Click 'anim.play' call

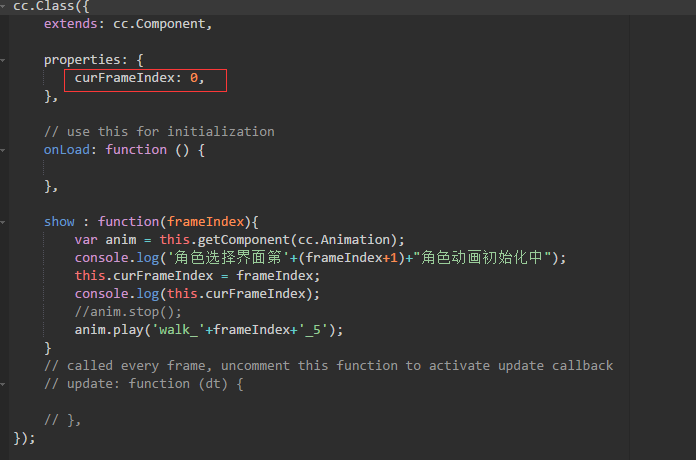click(109, 330)
